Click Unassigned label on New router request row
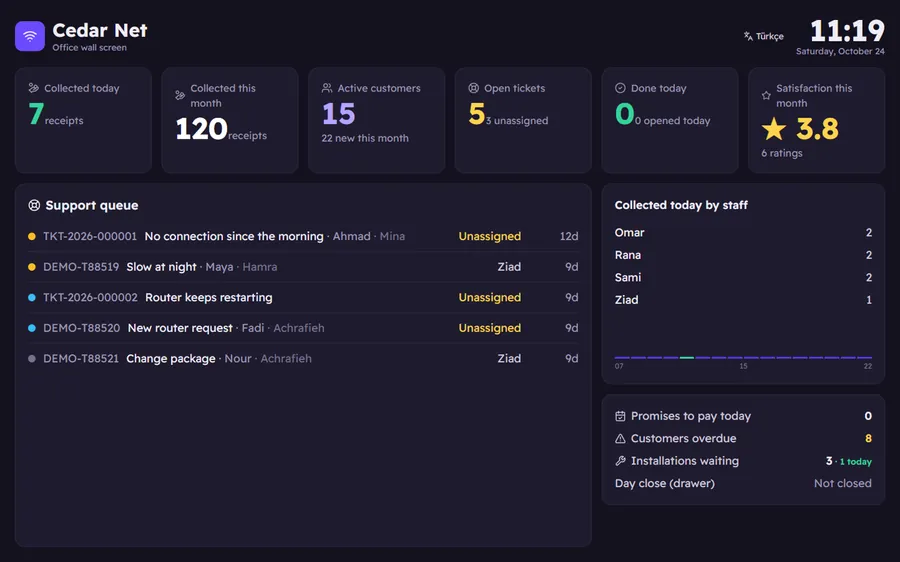This screenshot has width=900, height=562. coord(490,328)
